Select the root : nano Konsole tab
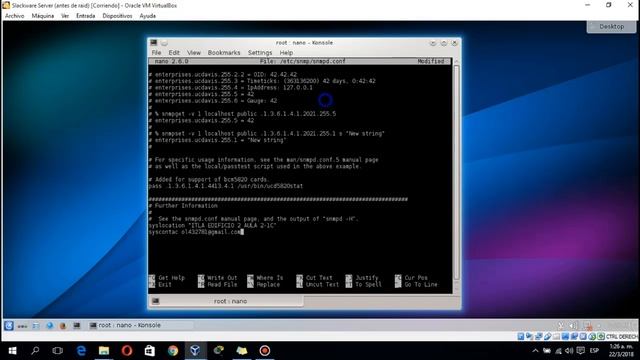The image size is (640, 360). [x=226, y=301]
